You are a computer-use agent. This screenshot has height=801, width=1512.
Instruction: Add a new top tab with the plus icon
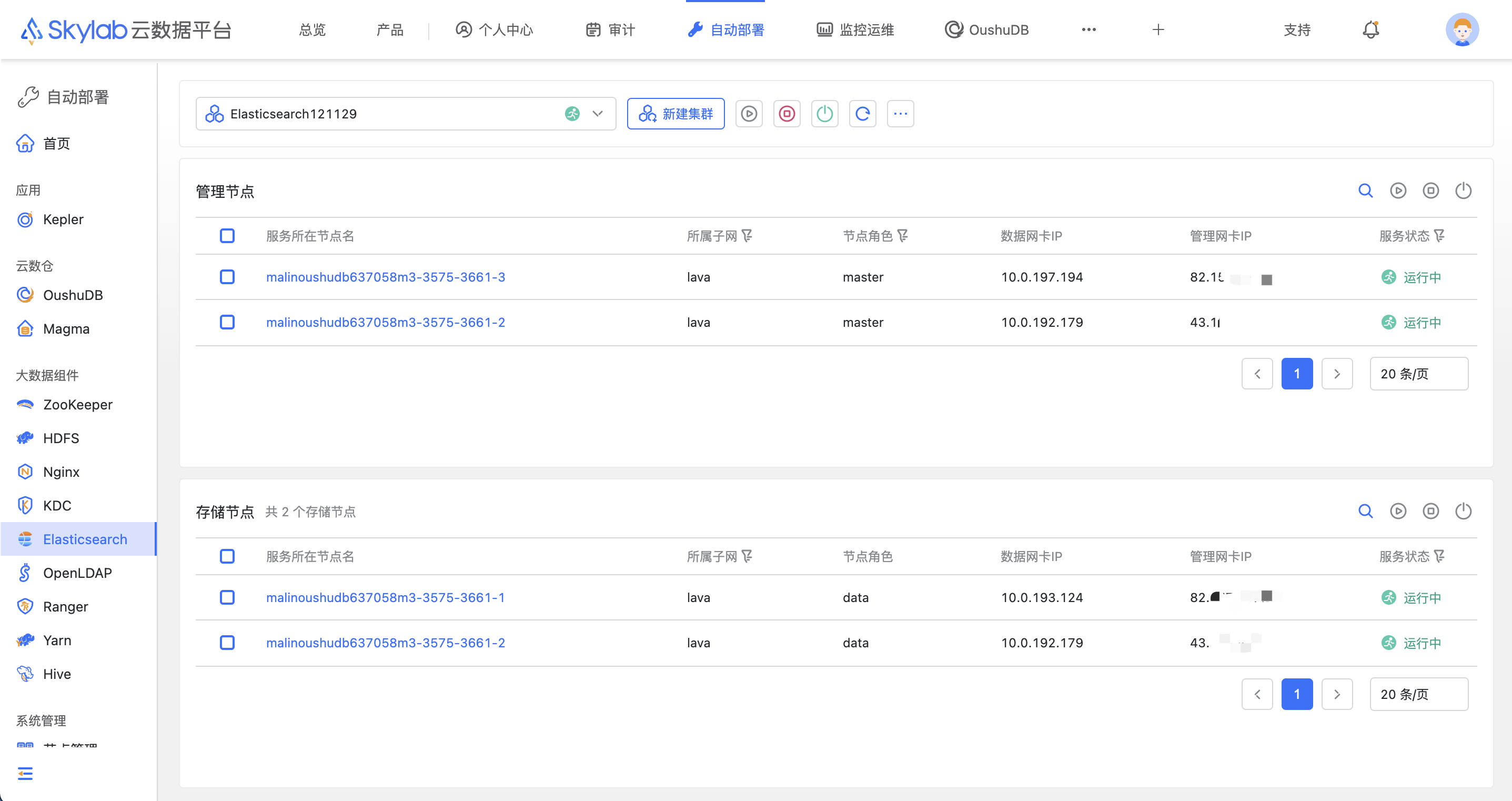[1158, 29]
